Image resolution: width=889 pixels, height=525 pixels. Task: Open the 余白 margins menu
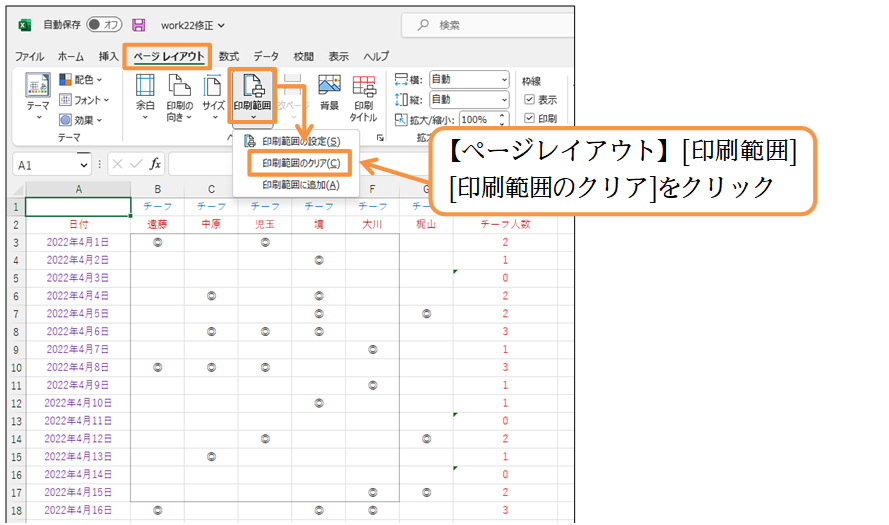click(x=145, y=96)
